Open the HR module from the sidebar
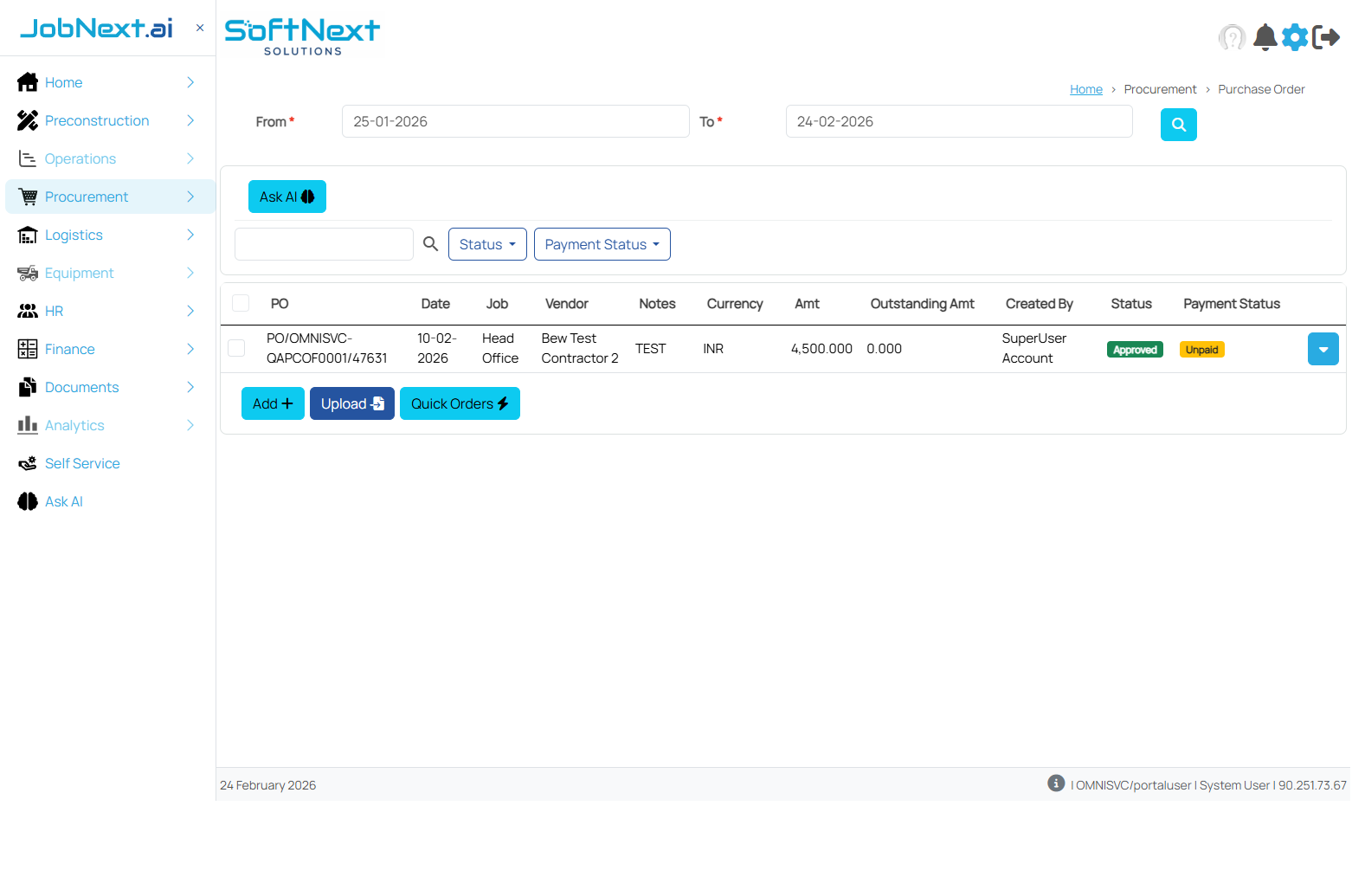1352x896 pixels. (55, 311)
